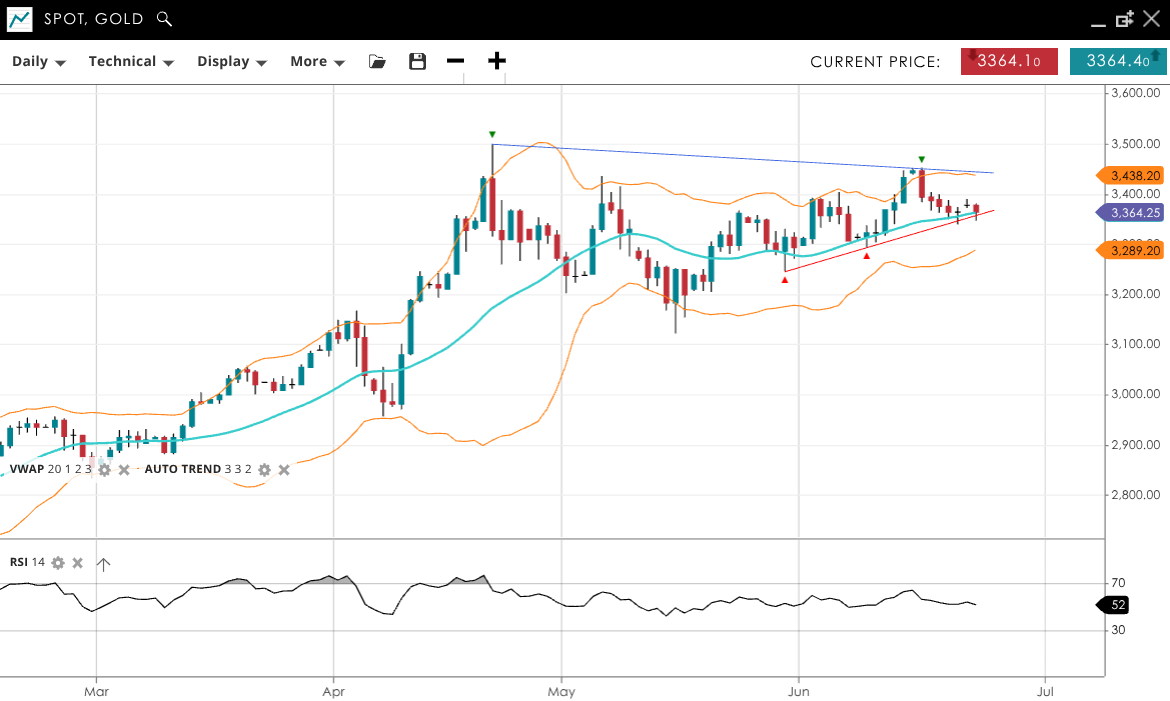The image size is (1170, 701).
Task: Zoom out using the minus icon
Action: tap(456, 61)
